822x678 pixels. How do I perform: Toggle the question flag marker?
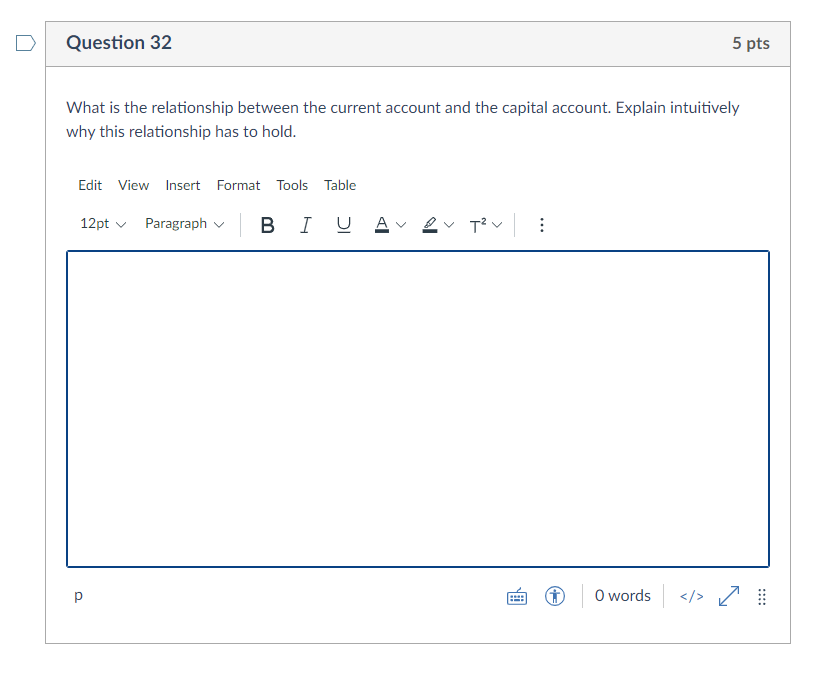pyautogui.click(x=25, y=42)
